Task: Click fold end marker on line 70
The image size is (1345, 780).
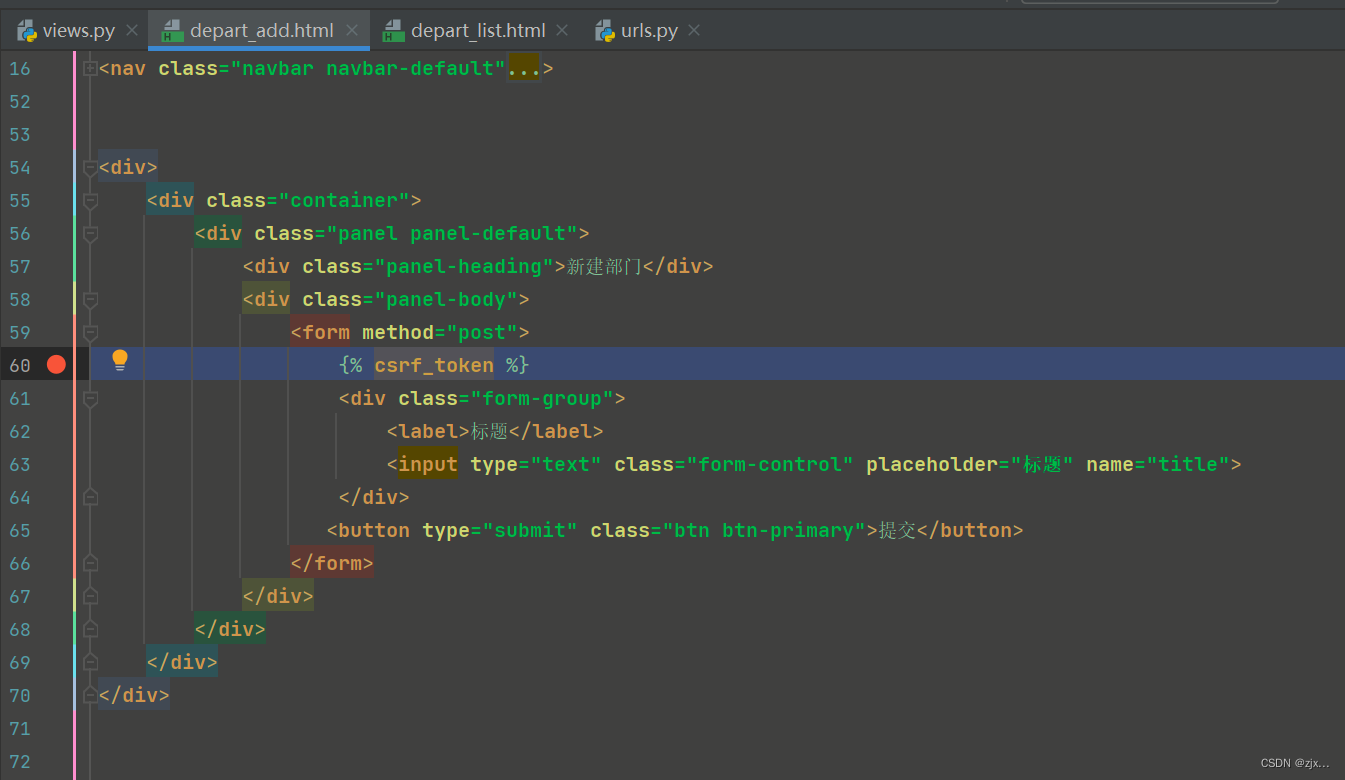Action: (x=90, y=695)
